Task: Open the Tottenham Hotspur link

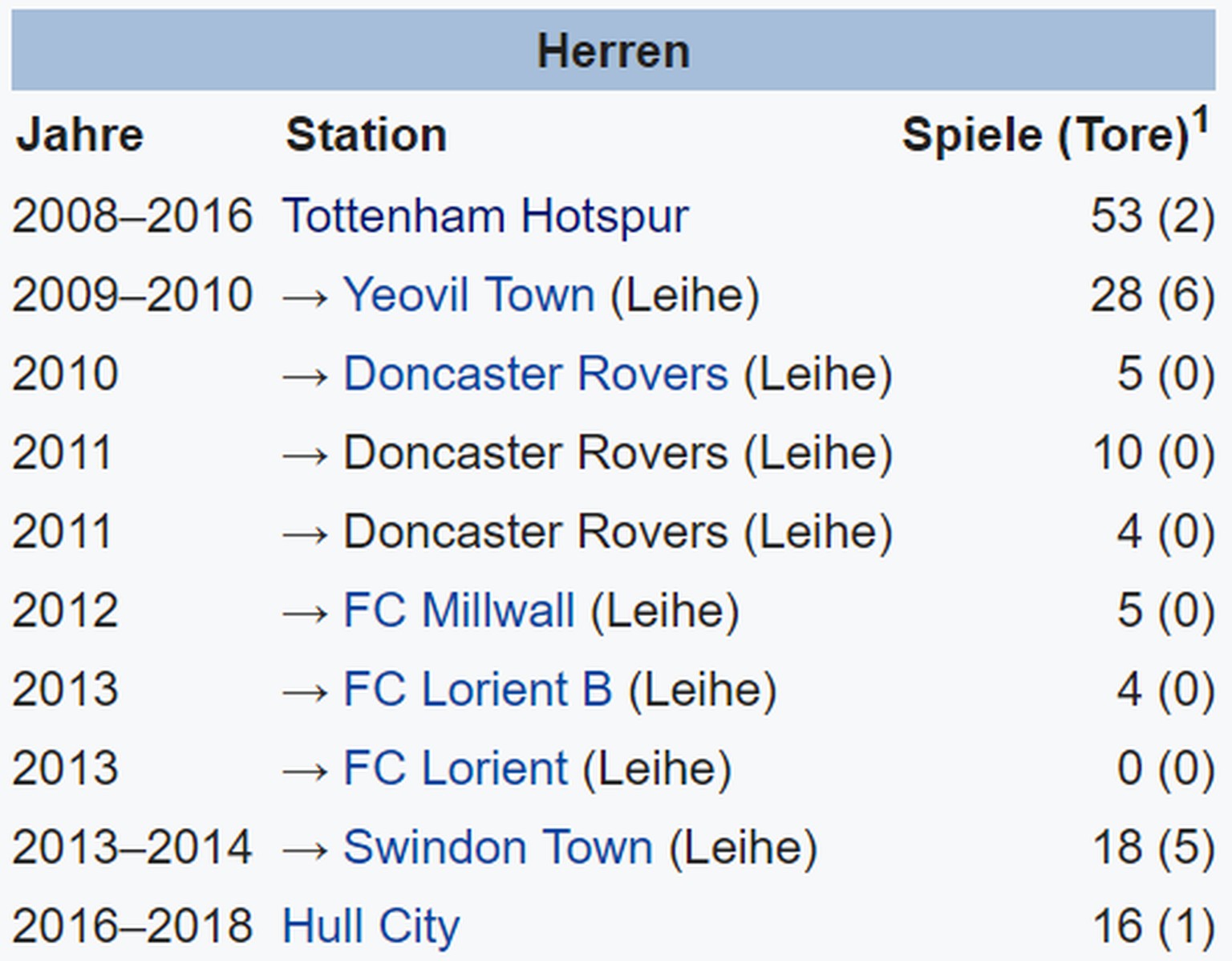Action: tap(485, 217)
